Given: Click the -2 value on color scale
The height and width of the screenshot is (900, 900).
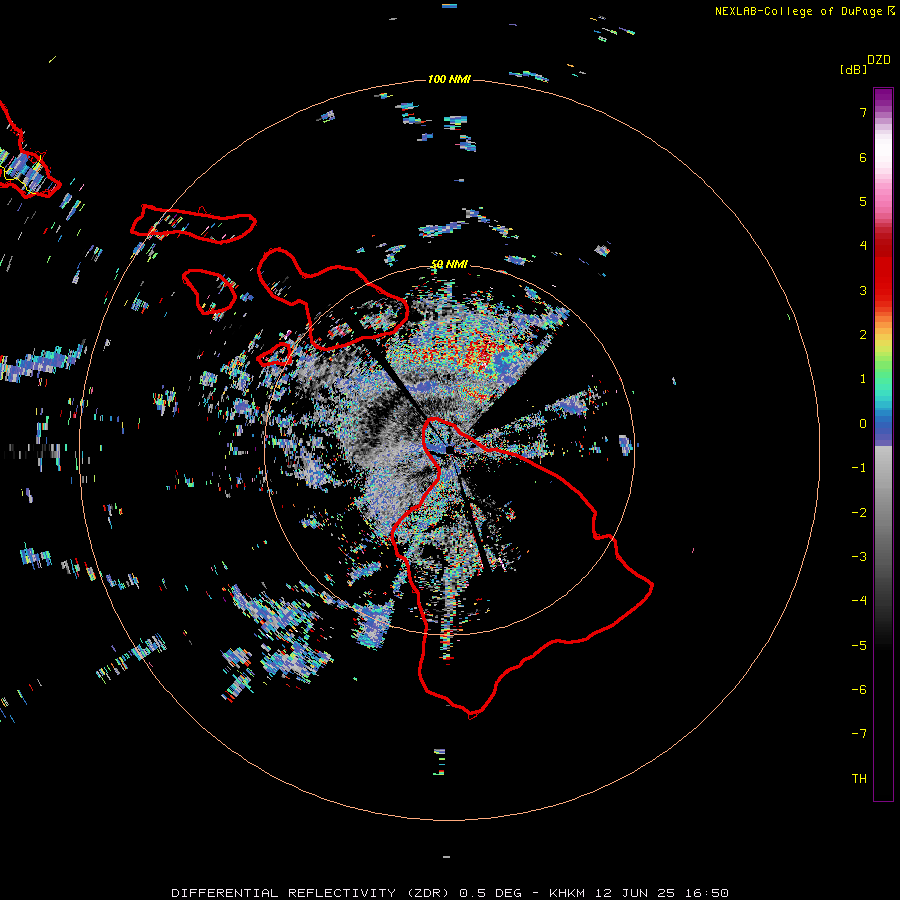Looking at the screenshot, I should pos(859,513).
